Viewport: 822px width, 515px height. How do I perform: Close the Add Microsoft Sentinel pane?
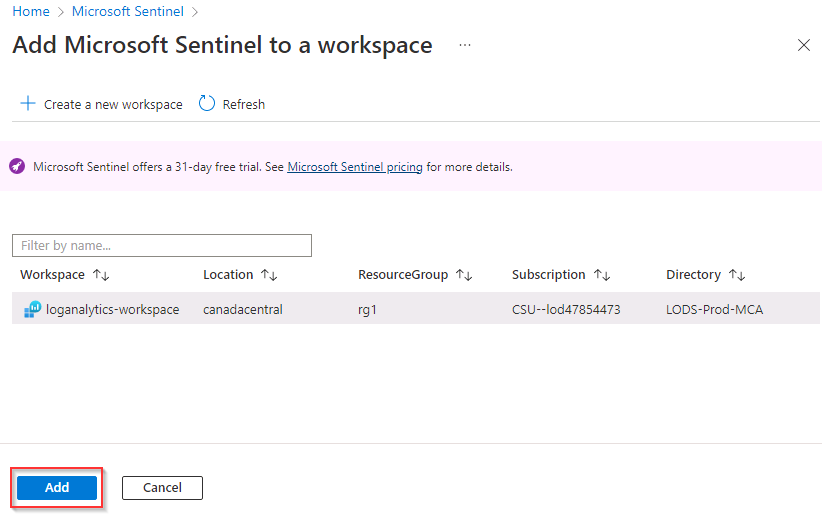[x=804, y=45]
